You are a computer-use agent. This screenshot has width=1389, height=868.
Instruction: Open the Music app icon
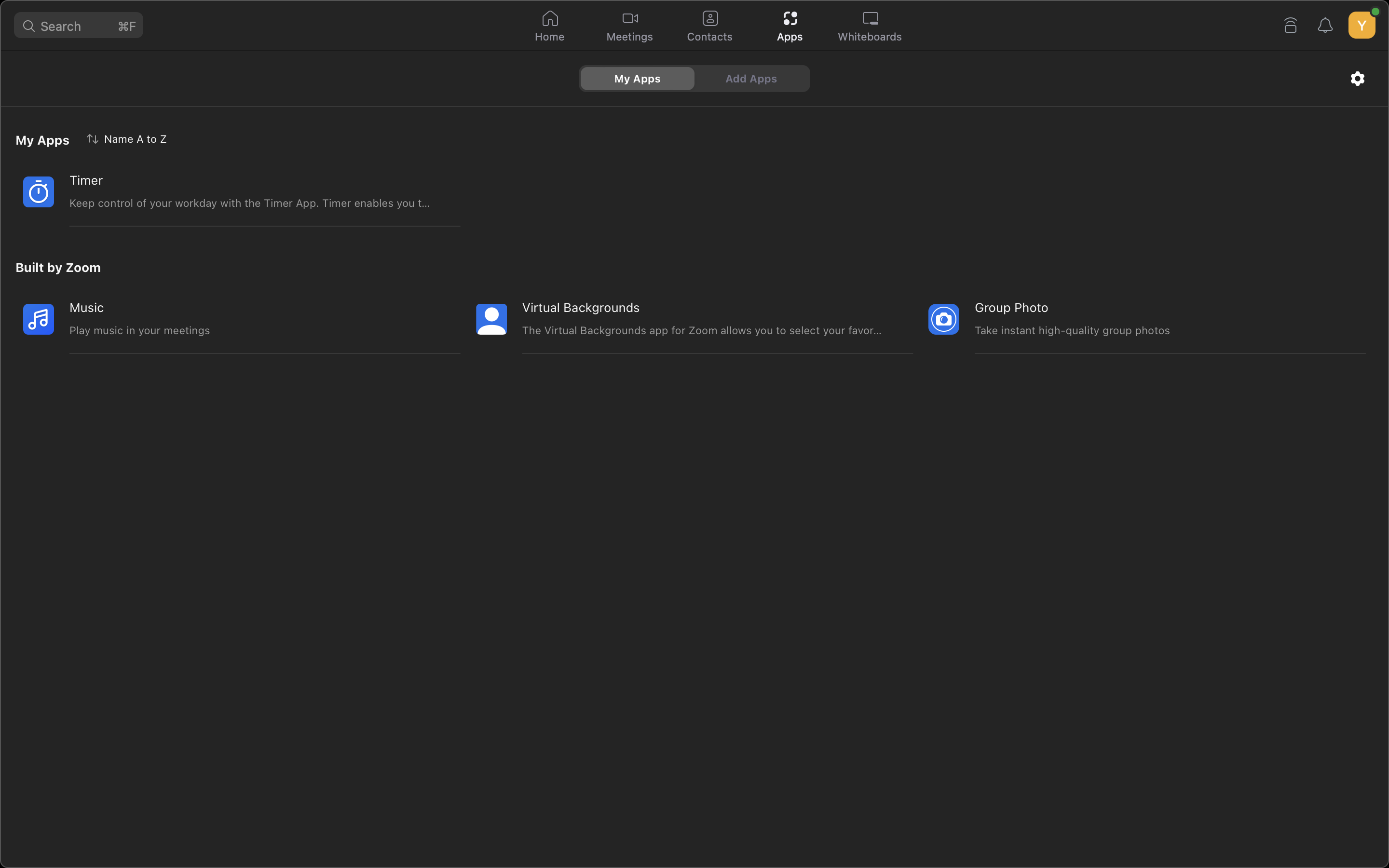tap(39, 319)
